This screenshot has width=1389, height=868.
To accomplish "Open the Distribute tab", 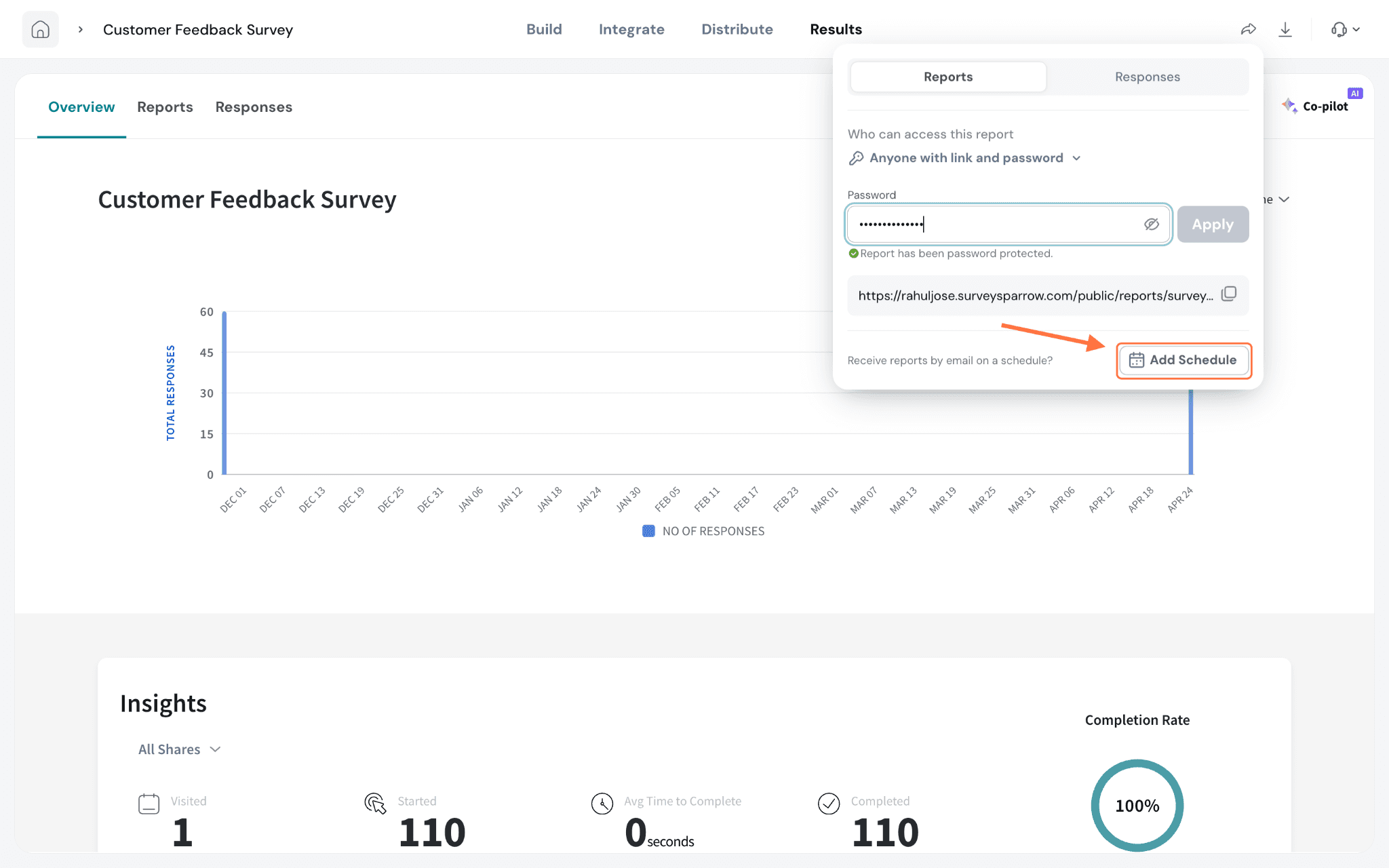I will (x=737, y=29).
